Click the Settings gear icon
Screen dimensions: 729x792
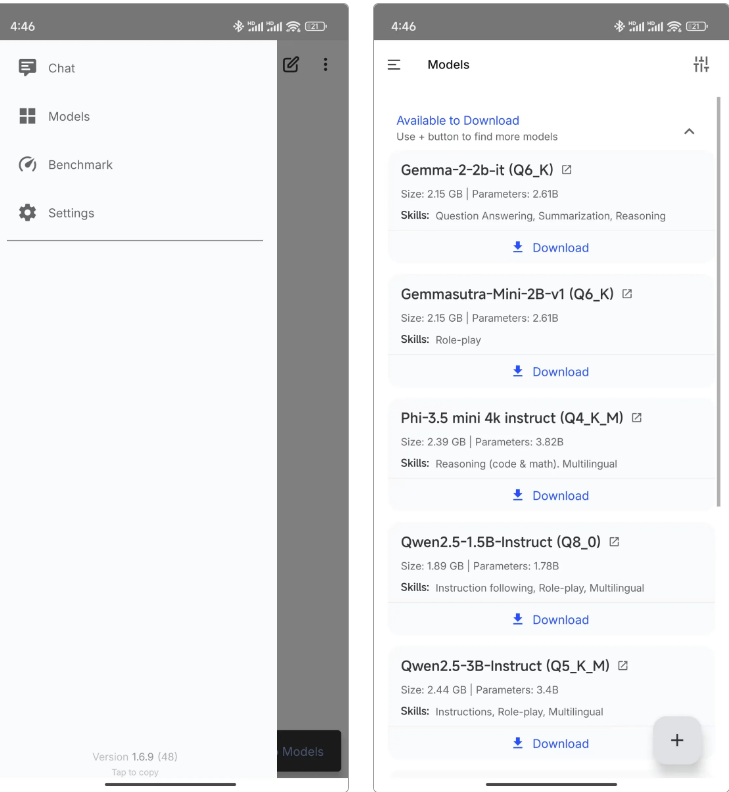[x=27, y=213]
